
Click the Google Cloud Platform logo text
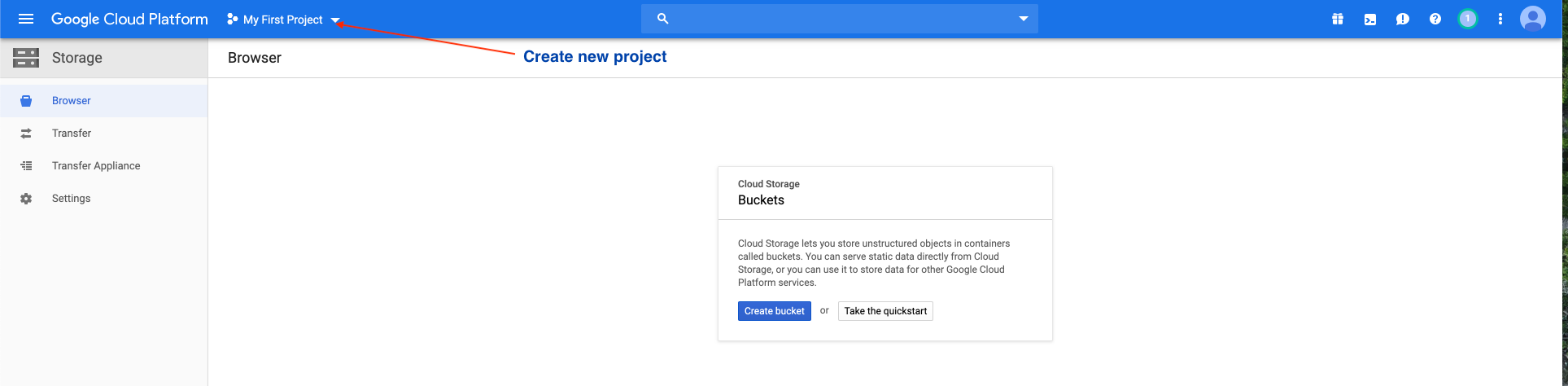click(x=129, y=19)
